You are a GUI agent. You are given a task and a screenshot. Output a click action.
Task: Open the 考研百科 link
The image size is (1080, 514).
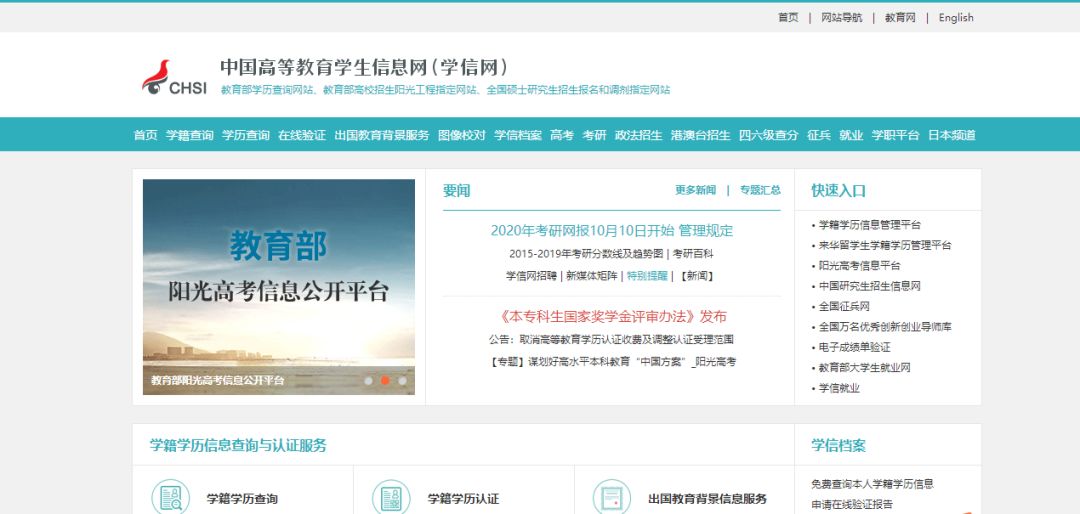pyautogui.click(x=693, y=254)
